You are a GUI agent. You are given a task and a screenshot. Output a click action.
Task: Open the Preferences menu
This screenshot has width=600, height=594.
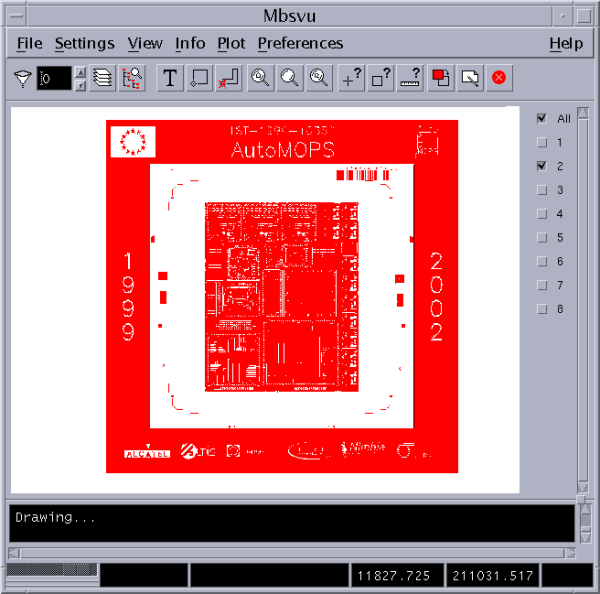300,43
